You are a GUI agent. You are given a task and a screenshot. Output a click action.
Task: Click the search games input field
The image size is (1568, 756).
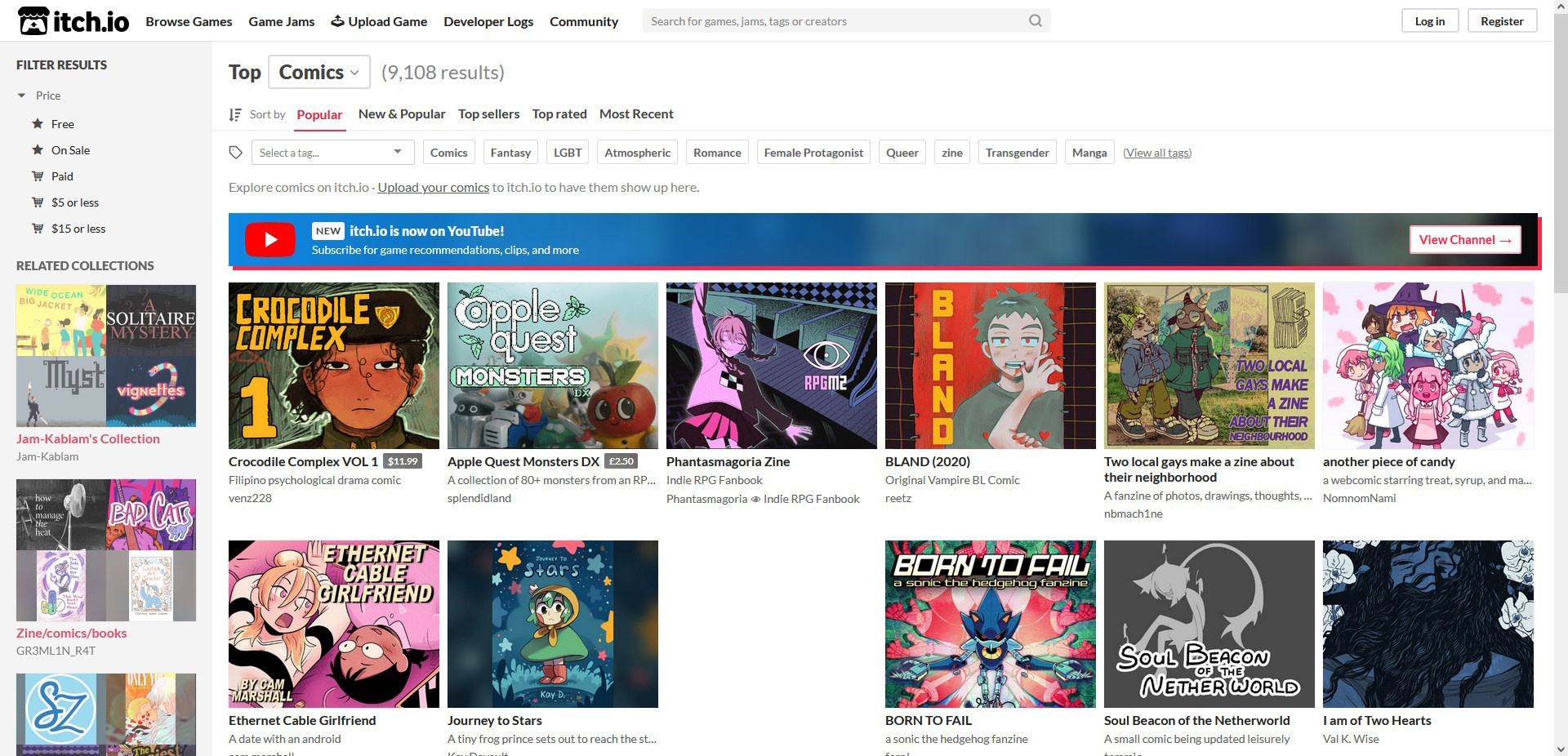point(846,21)
